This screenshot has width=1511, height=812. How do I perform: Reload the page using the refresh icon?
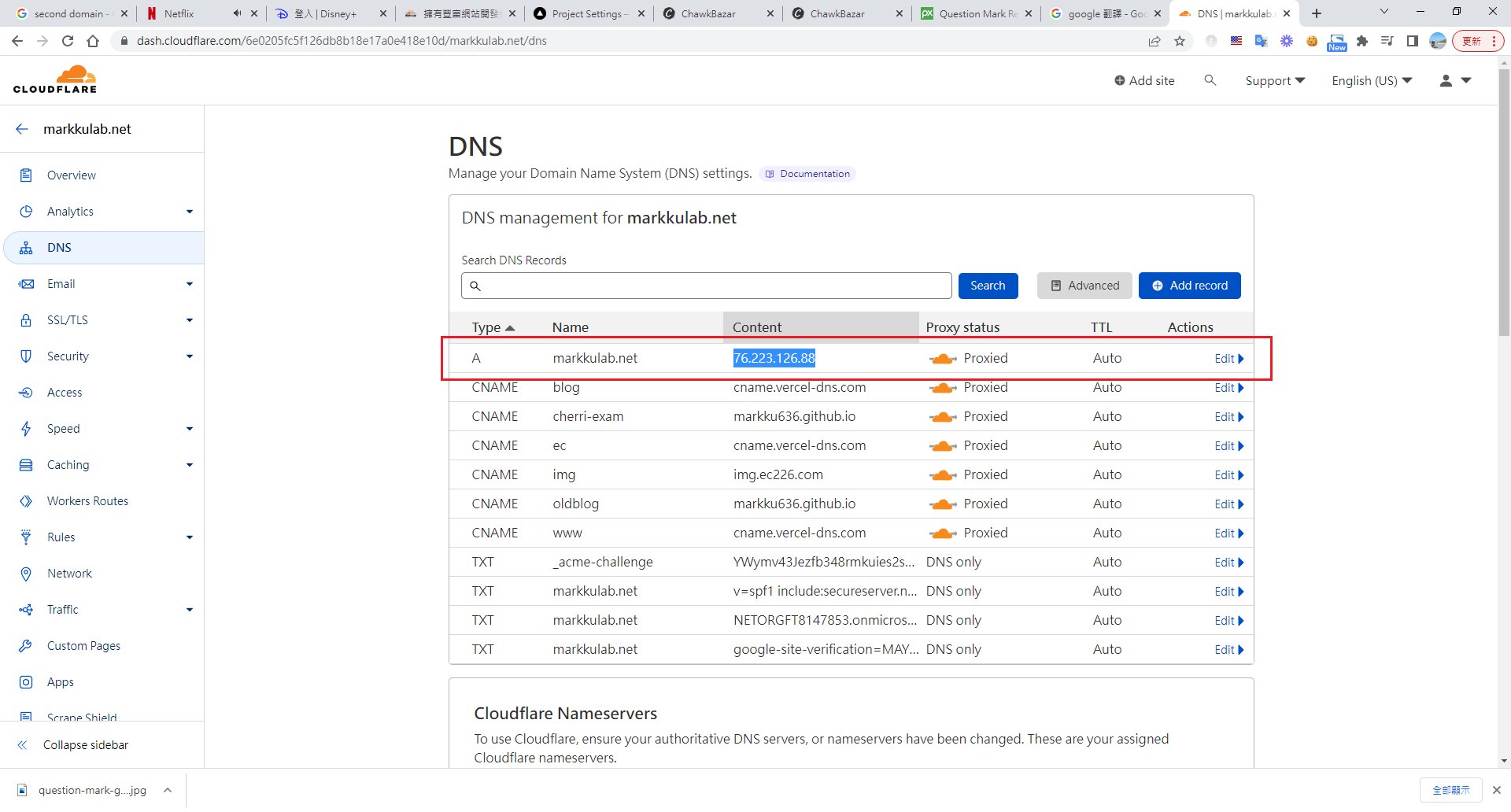click(x=68, y=41)
